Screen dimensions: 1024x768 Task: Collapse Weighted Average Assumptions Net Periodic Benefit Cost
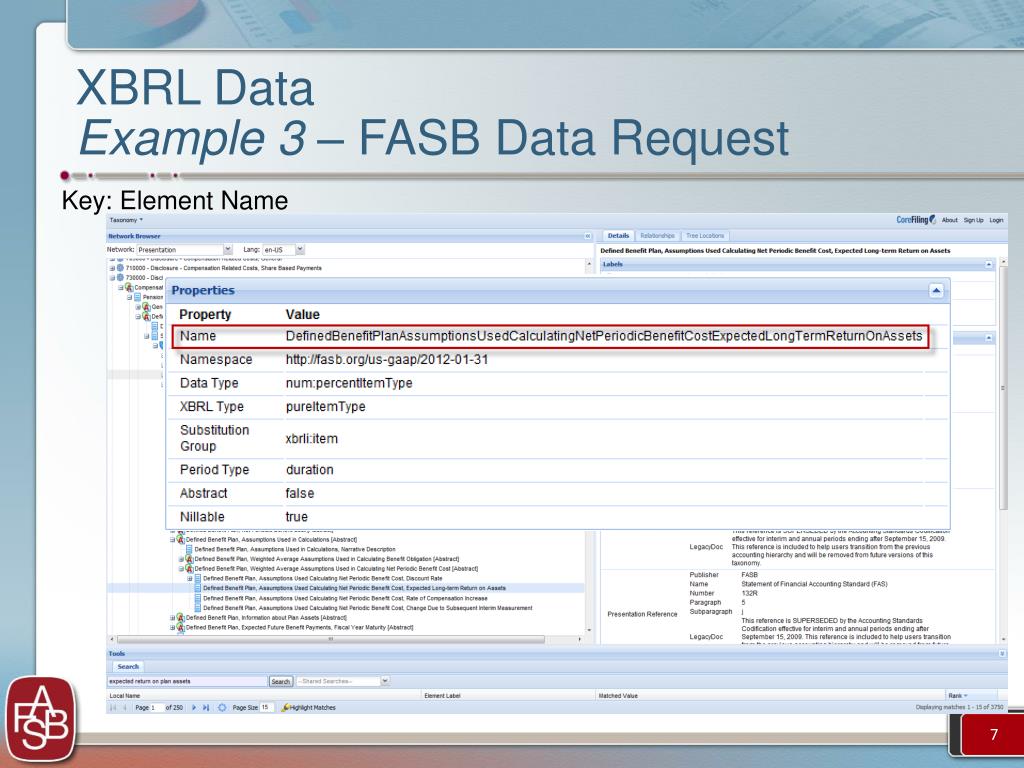(181, 569)
